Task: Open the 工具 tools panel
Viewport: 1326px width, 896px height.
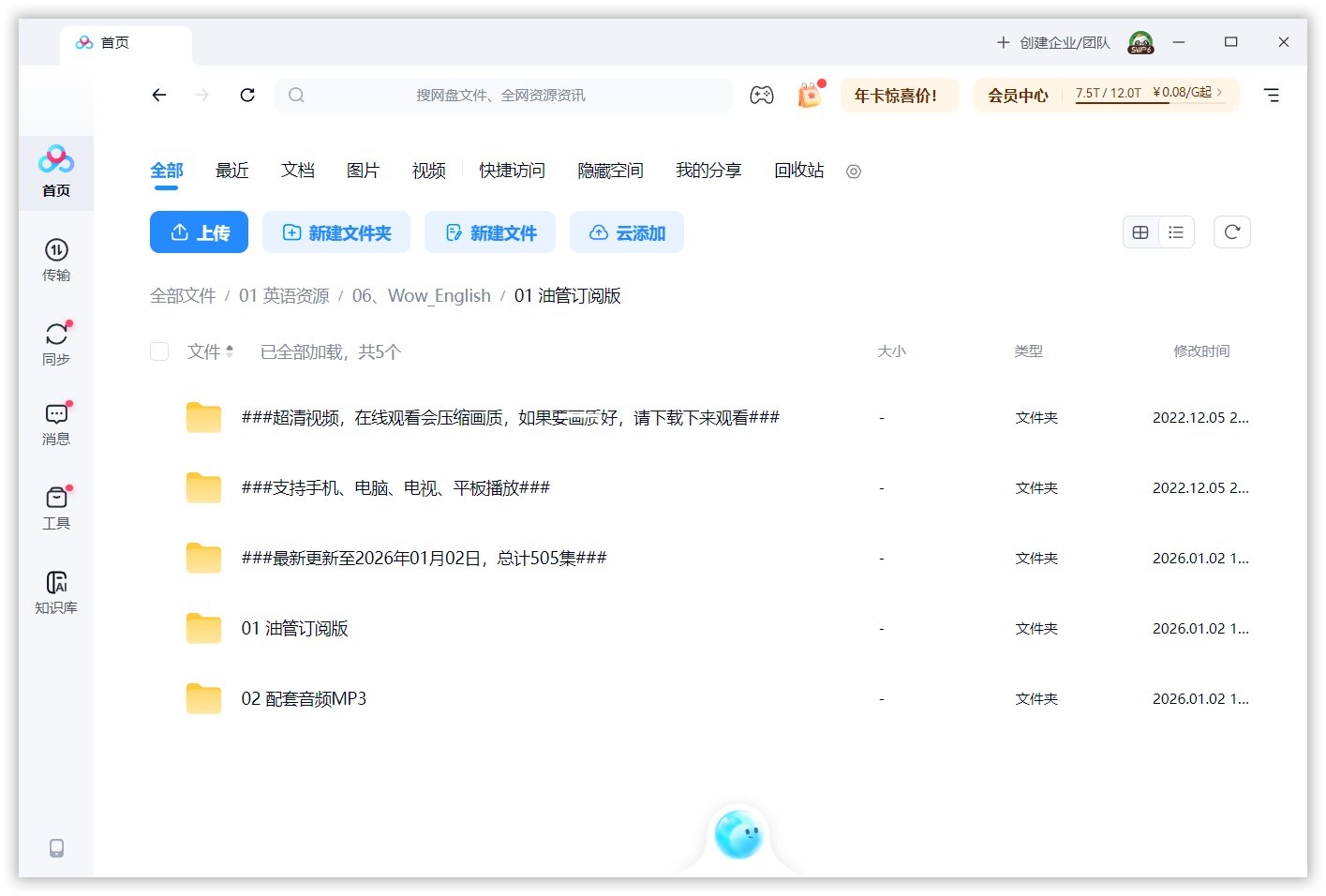Action: click(56, 507)
